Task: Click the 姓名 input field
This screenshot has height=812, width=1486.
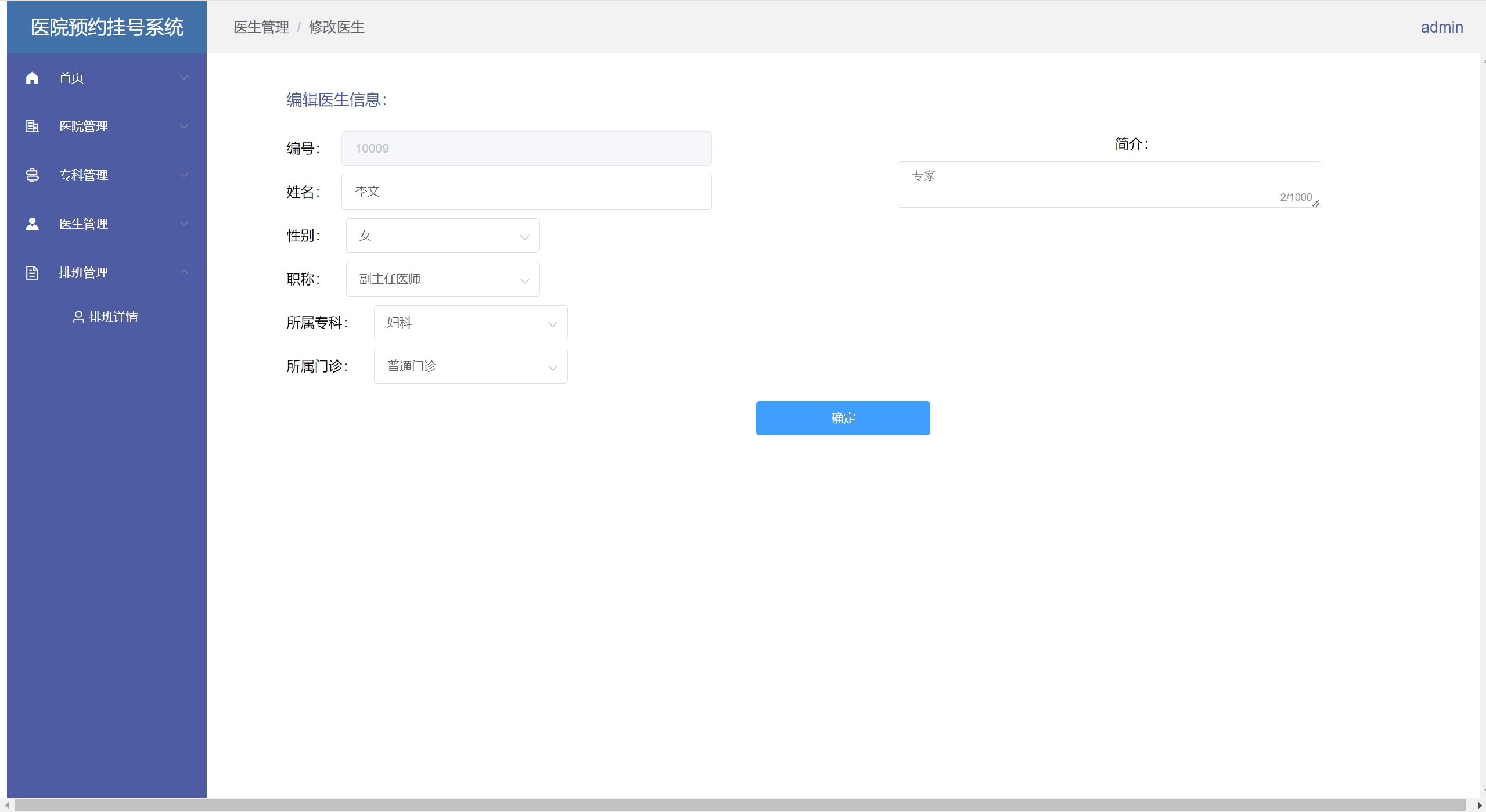Action: 526,192
